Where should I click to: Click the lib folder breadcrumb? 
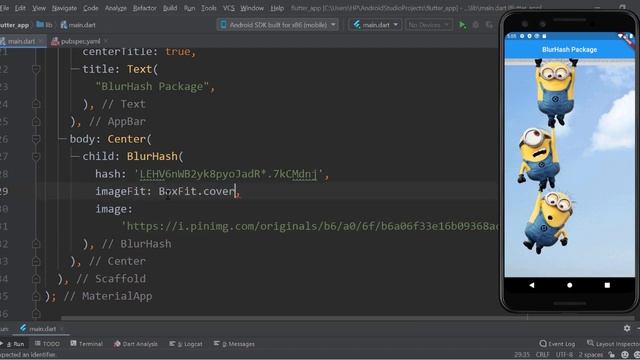44,25
